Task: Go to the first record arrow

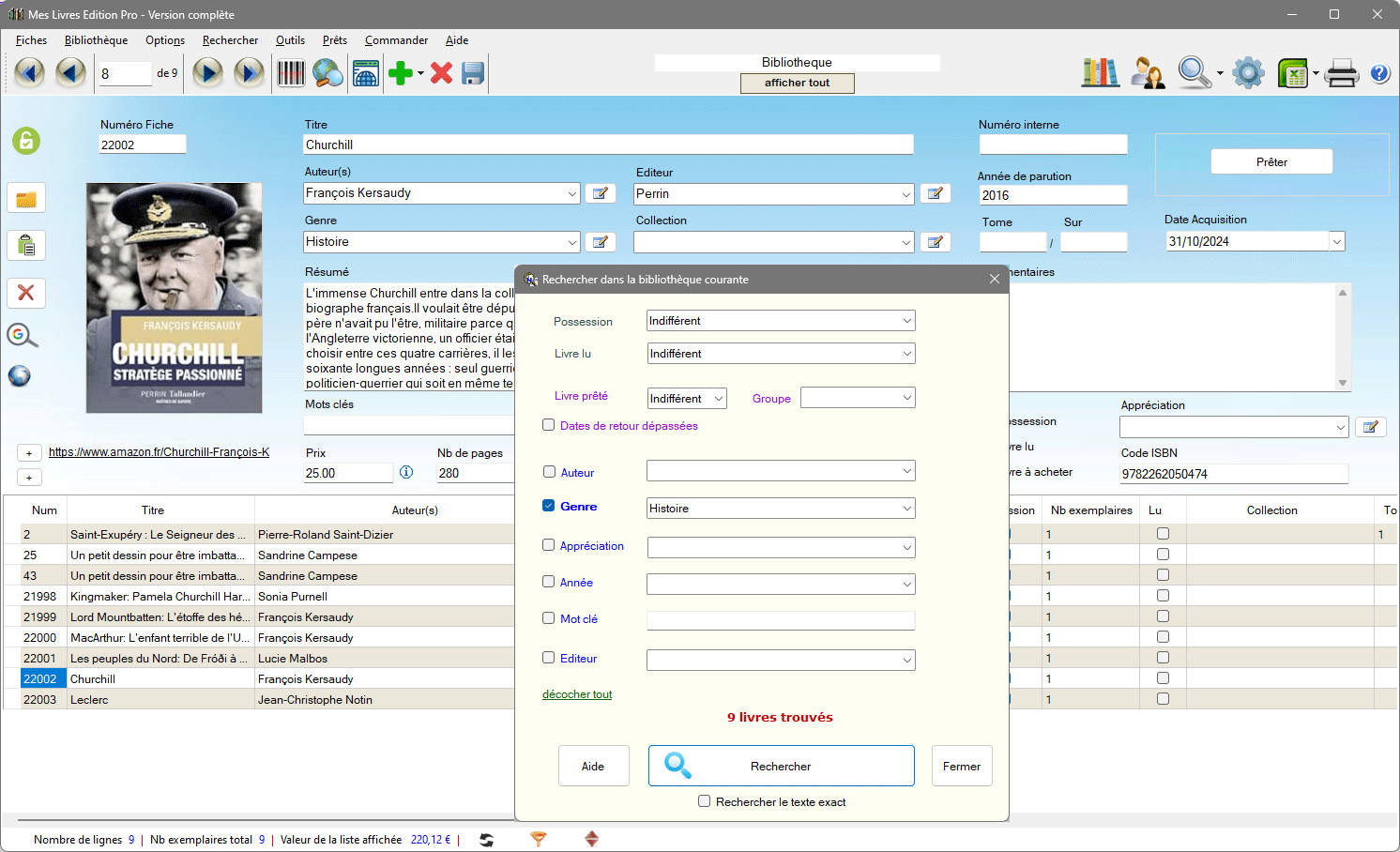Action: (x=29, y=73)
